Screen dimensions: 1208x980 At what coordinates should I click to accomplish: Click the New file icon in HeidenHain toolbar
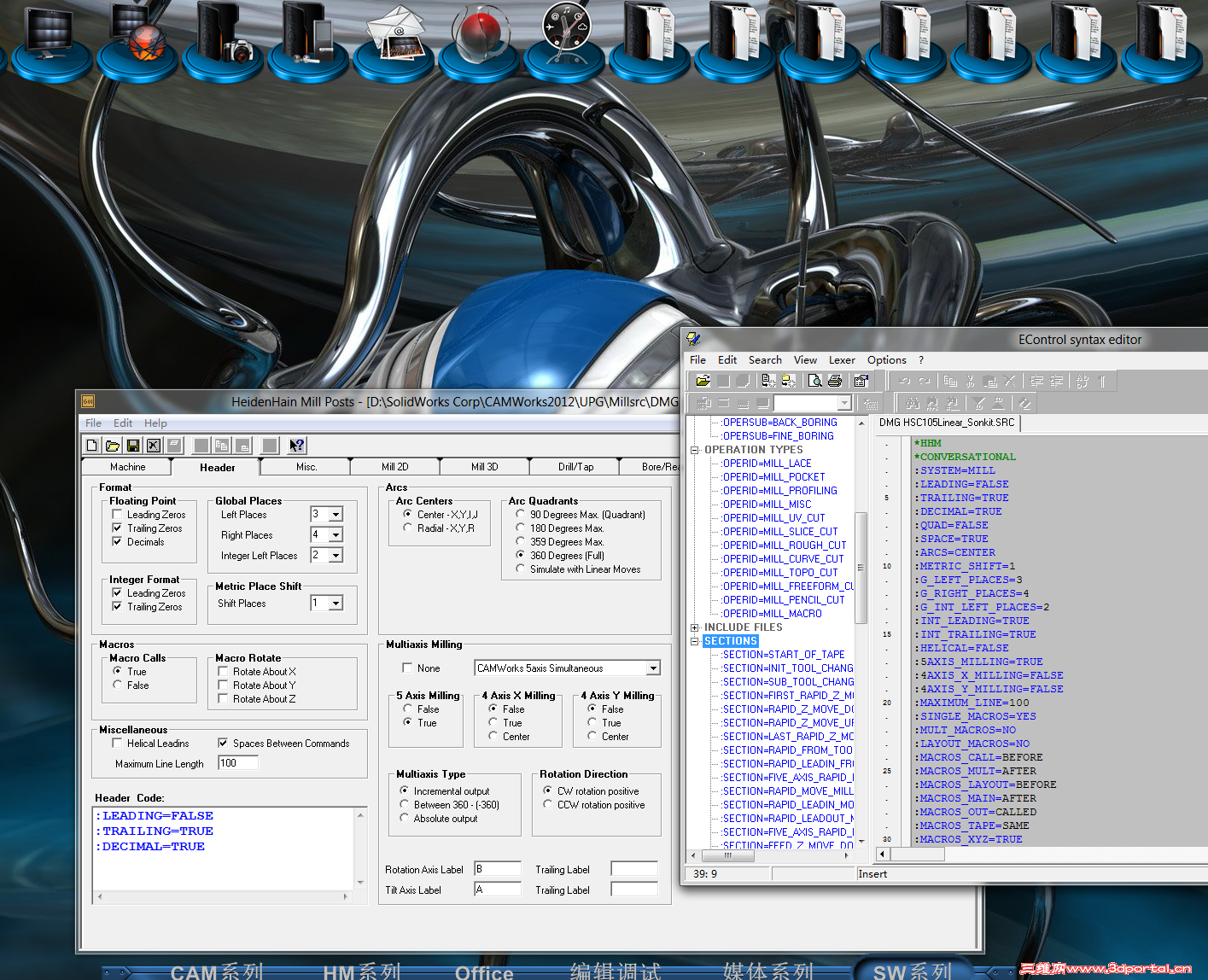[92, 446]
